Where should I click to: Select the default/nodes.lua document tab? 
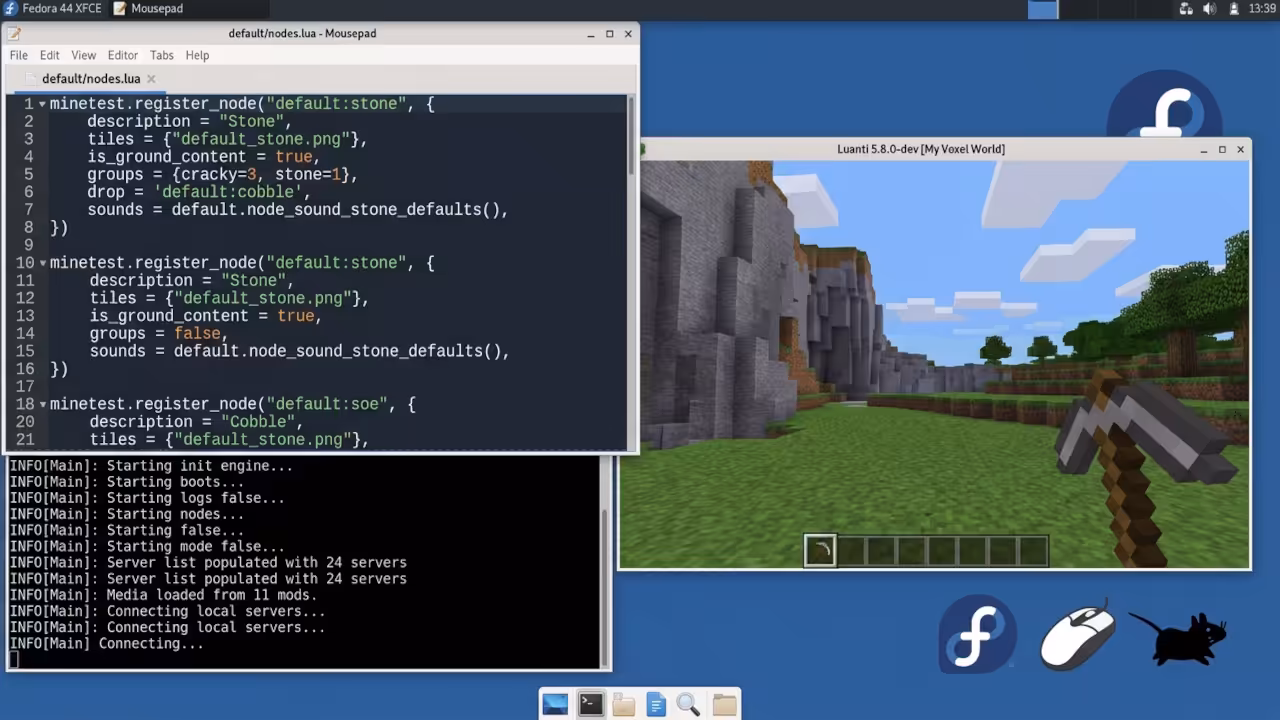(91, 79)
